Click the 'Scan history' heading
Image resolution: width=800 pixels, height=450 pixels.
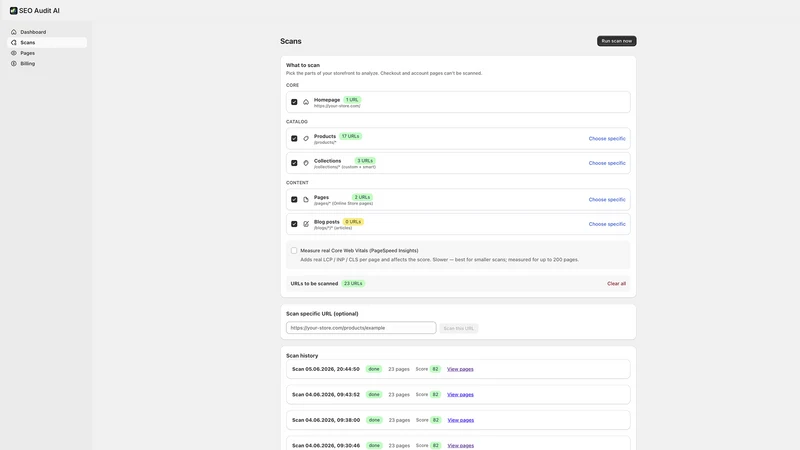click(x=302, y=356)
